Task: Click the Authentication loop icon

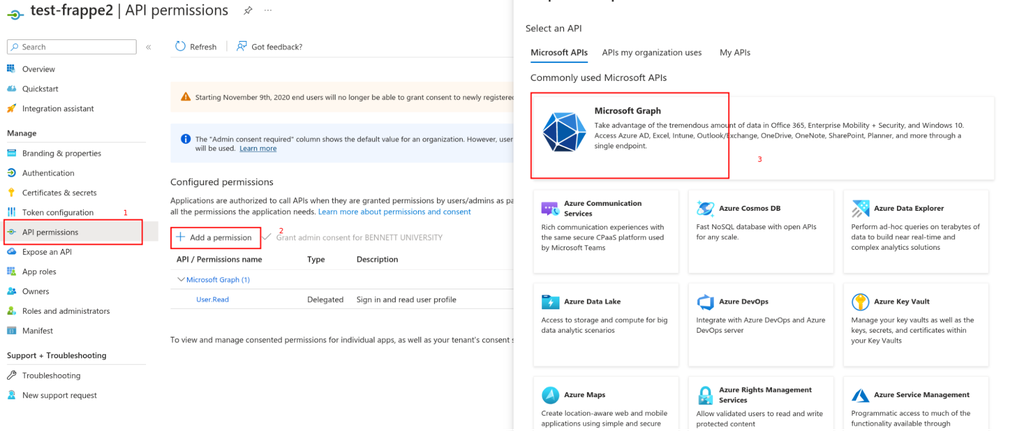Action: click(11, 173)
